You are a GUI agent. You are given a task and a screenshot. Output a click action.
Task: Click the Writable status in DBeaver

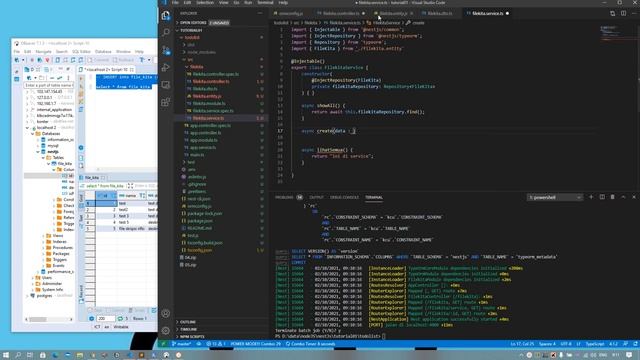click(x=121, y=327)
